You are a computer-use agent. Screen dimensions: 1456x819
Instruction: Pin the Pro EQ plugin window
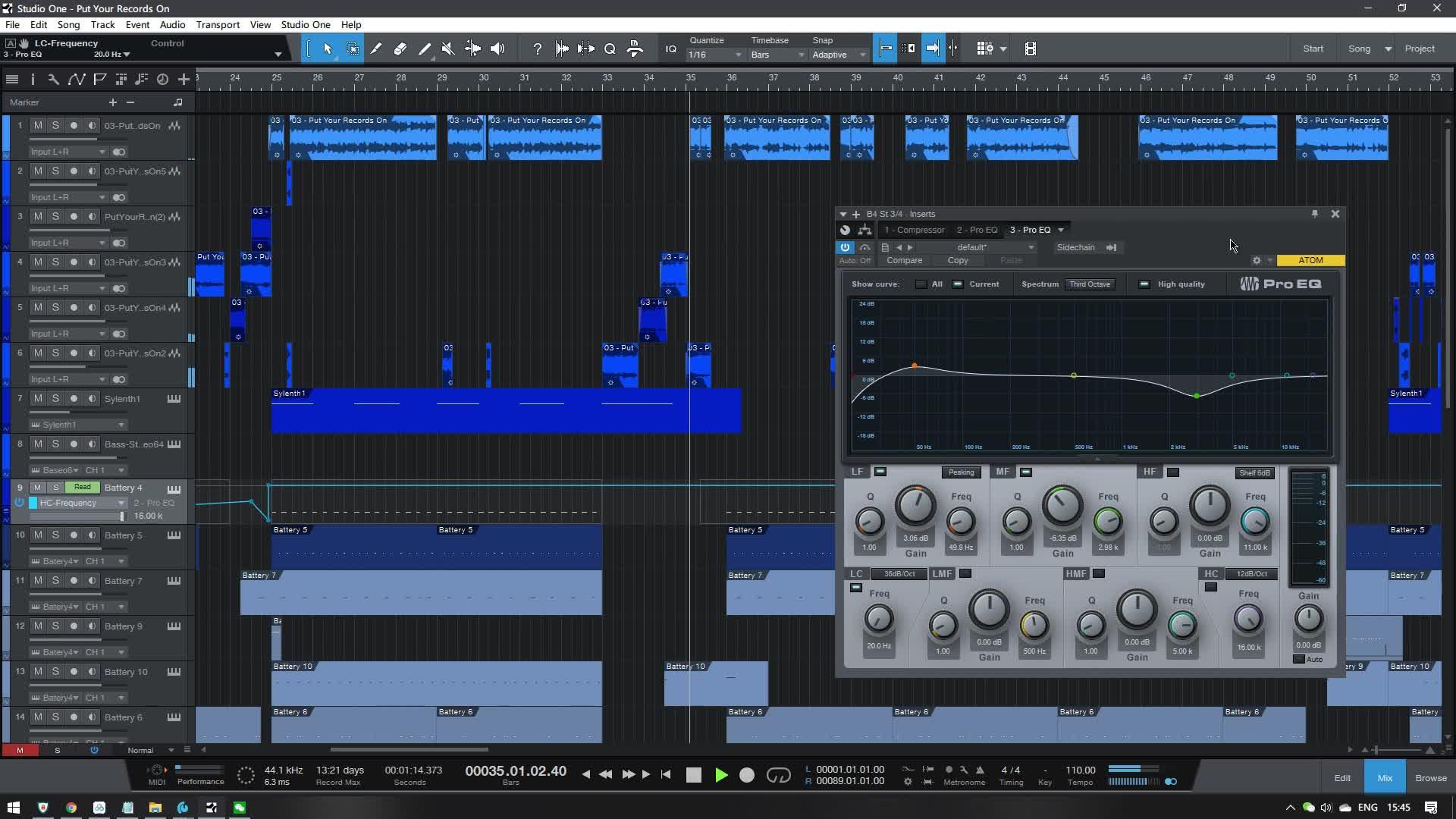[x=1314, y=214]
